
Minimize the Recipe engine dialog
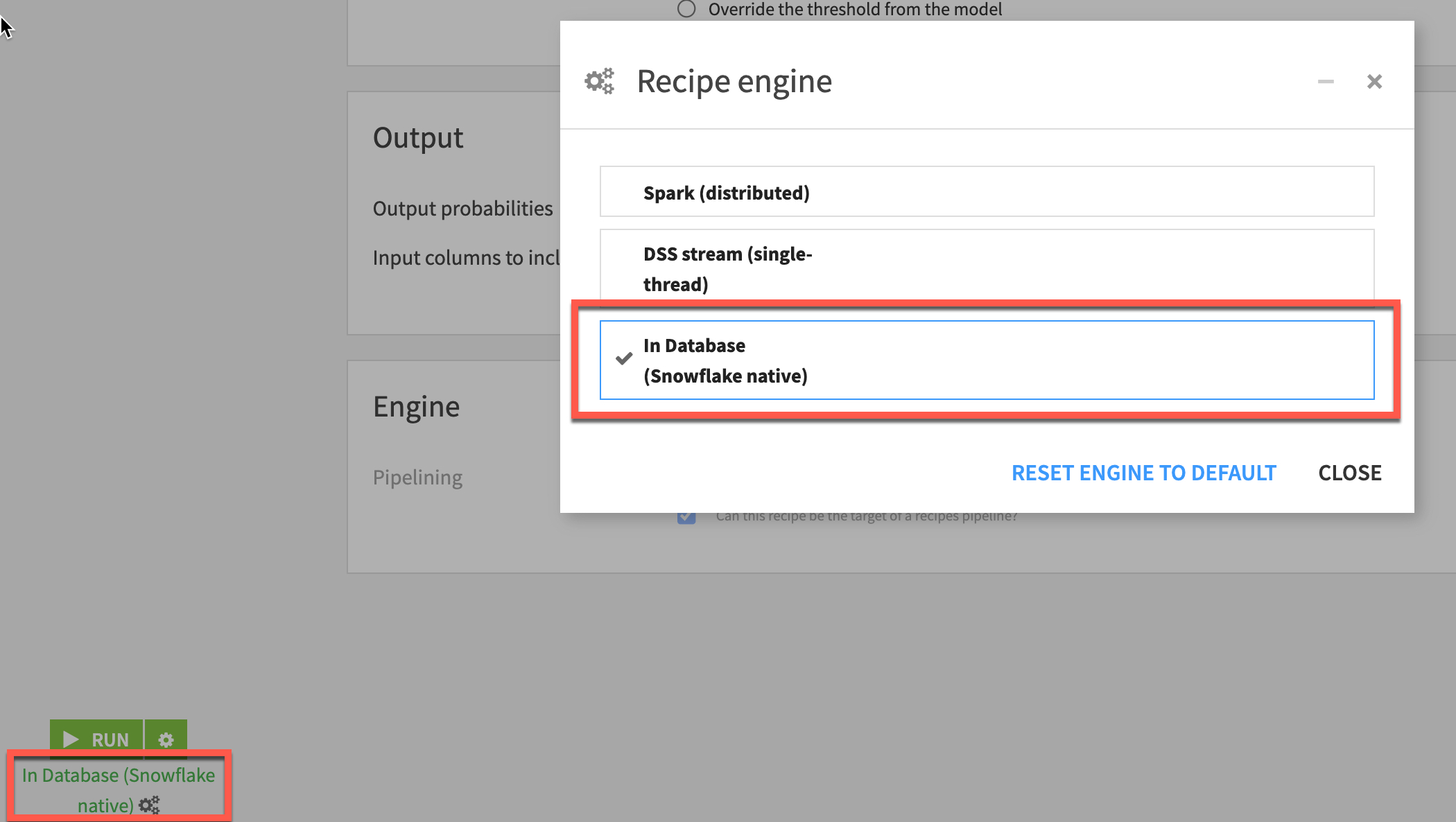[x=1326, y=82]
